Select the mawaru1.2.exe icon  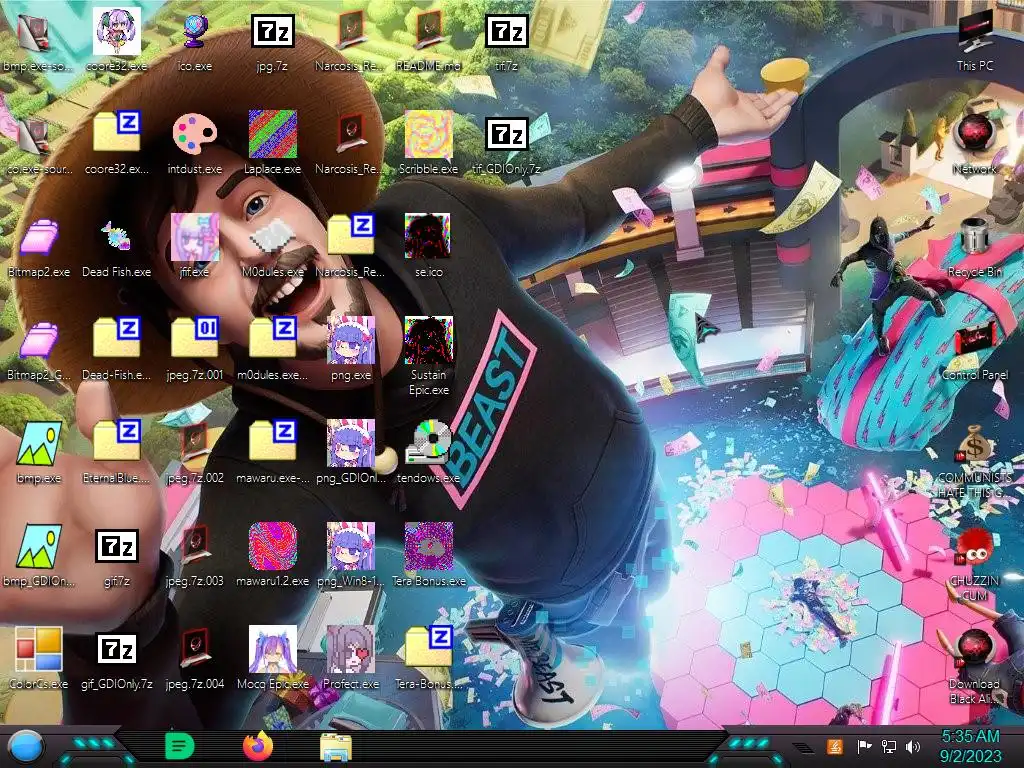point(272,546)
